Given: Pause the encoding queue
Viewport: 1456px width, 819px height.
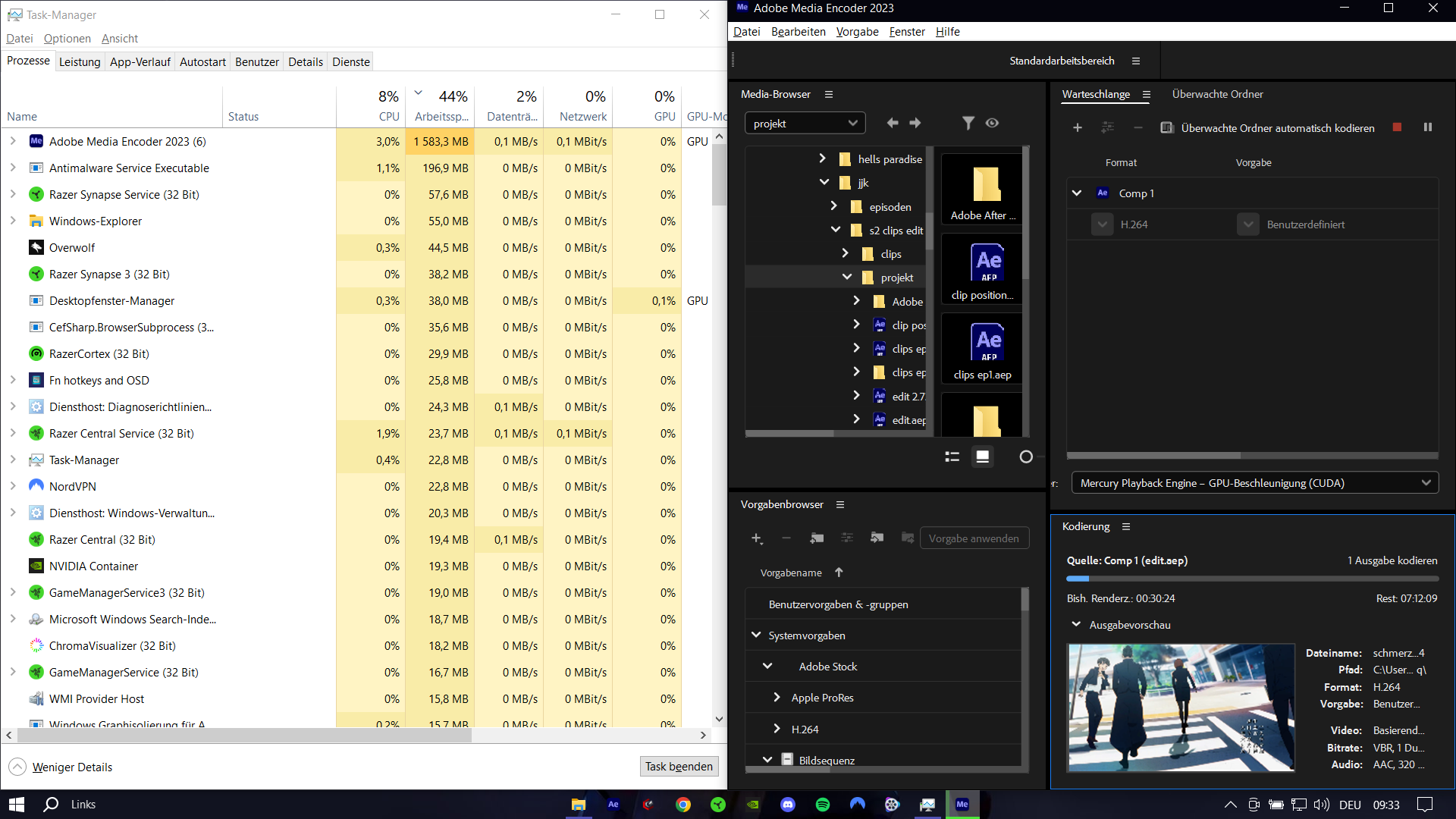Looking at the screenshot, I should 1428,127.
